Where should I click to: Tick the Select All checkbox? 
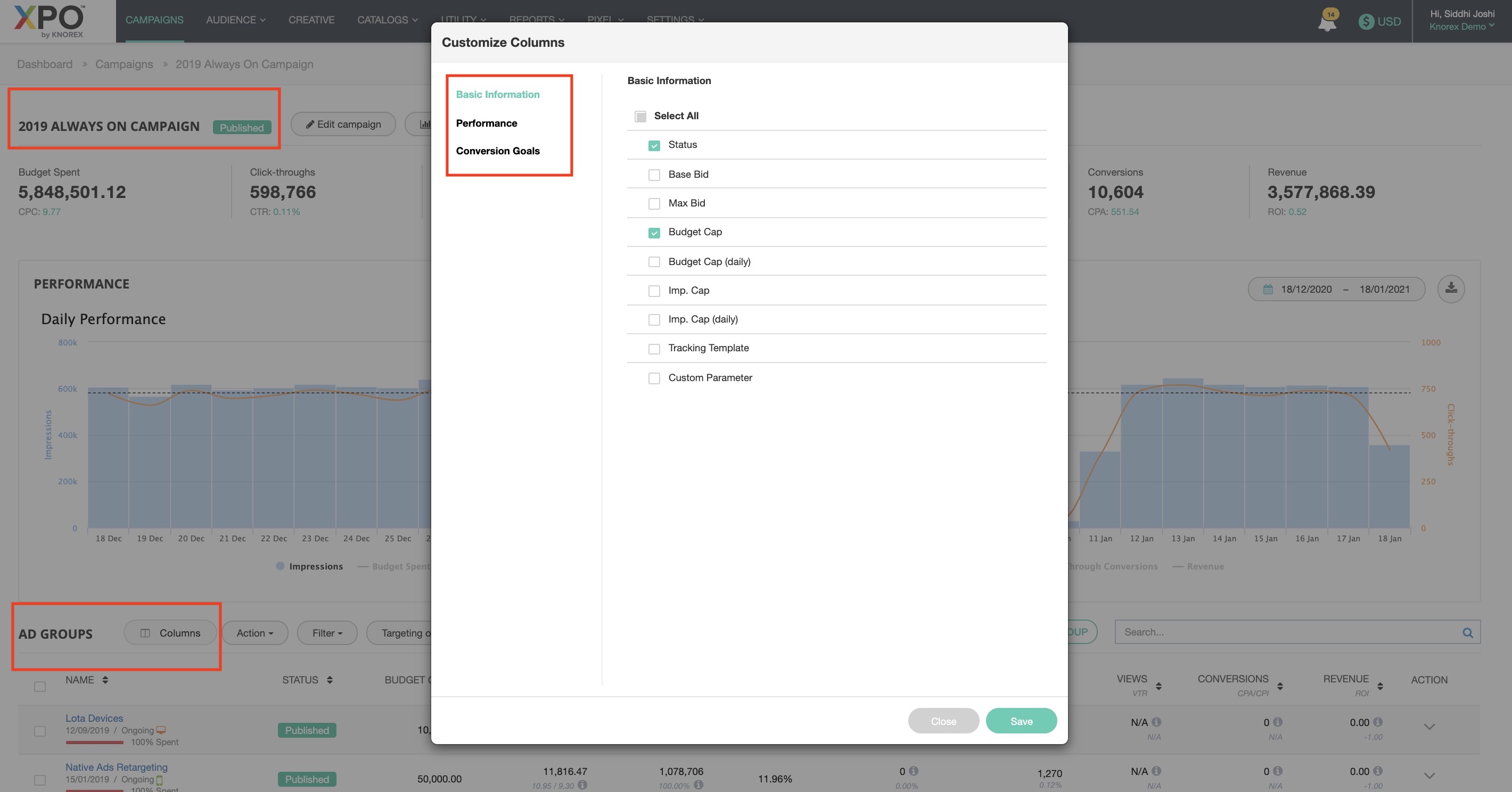tap(640, 116)
